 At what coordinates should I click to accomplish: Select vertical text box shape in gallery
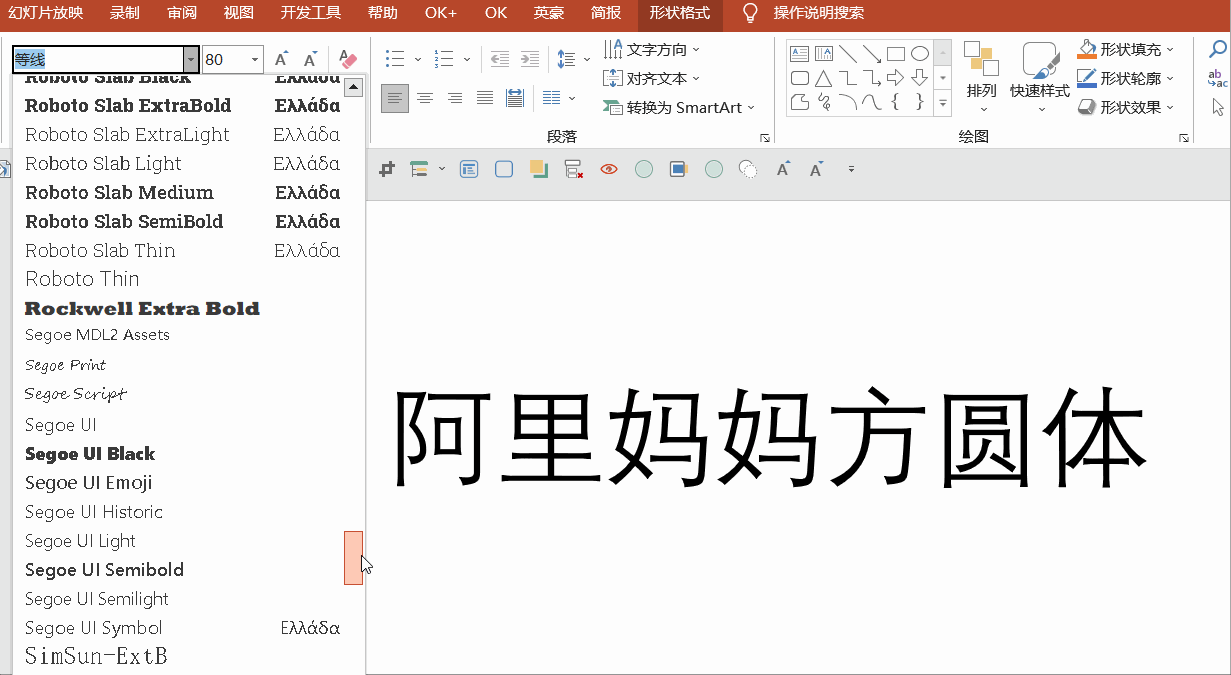824,54
